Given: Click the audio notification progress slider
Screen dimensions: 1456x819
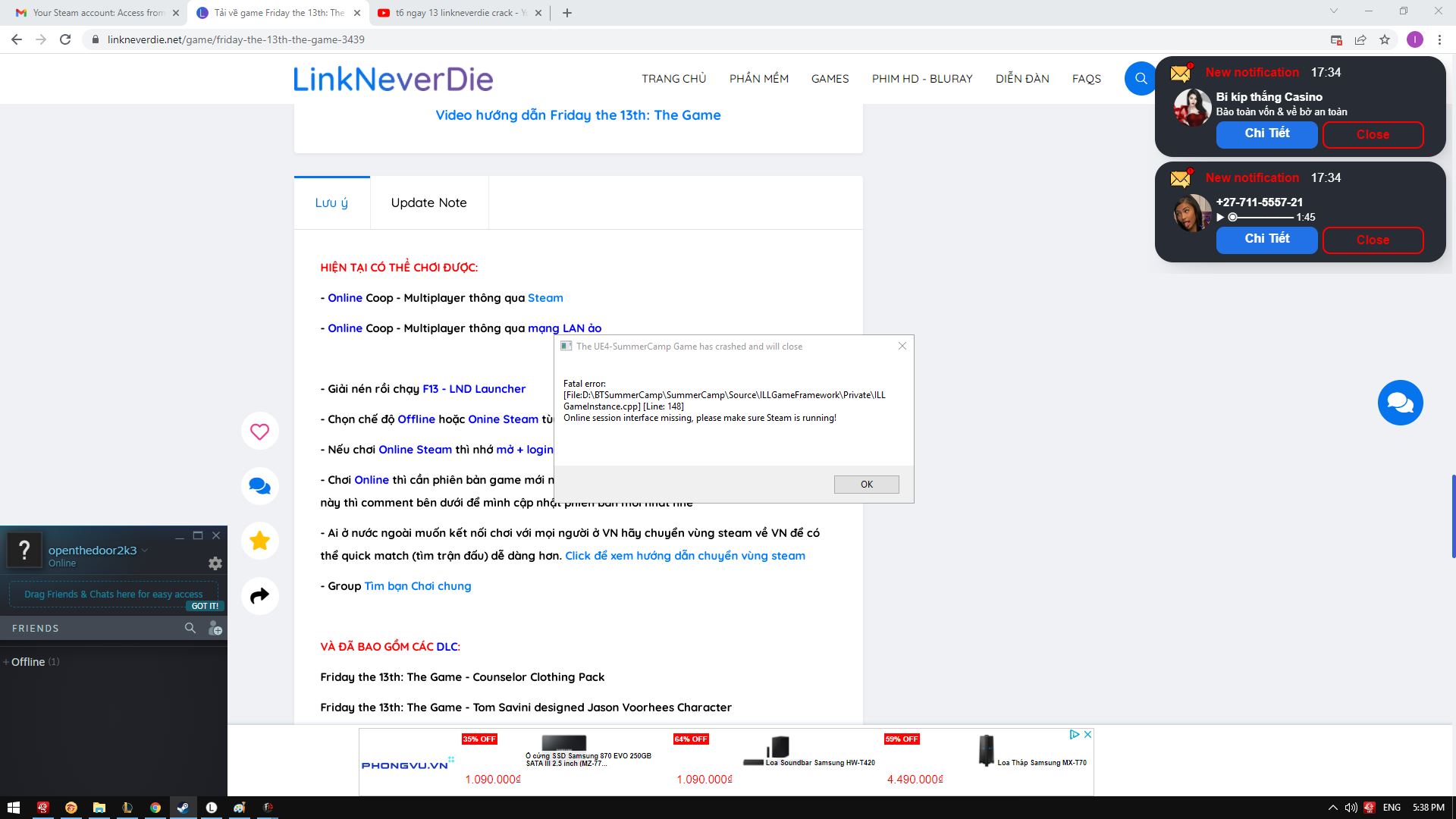Looking at the screenshot, I should click(x=1260, y=217).
